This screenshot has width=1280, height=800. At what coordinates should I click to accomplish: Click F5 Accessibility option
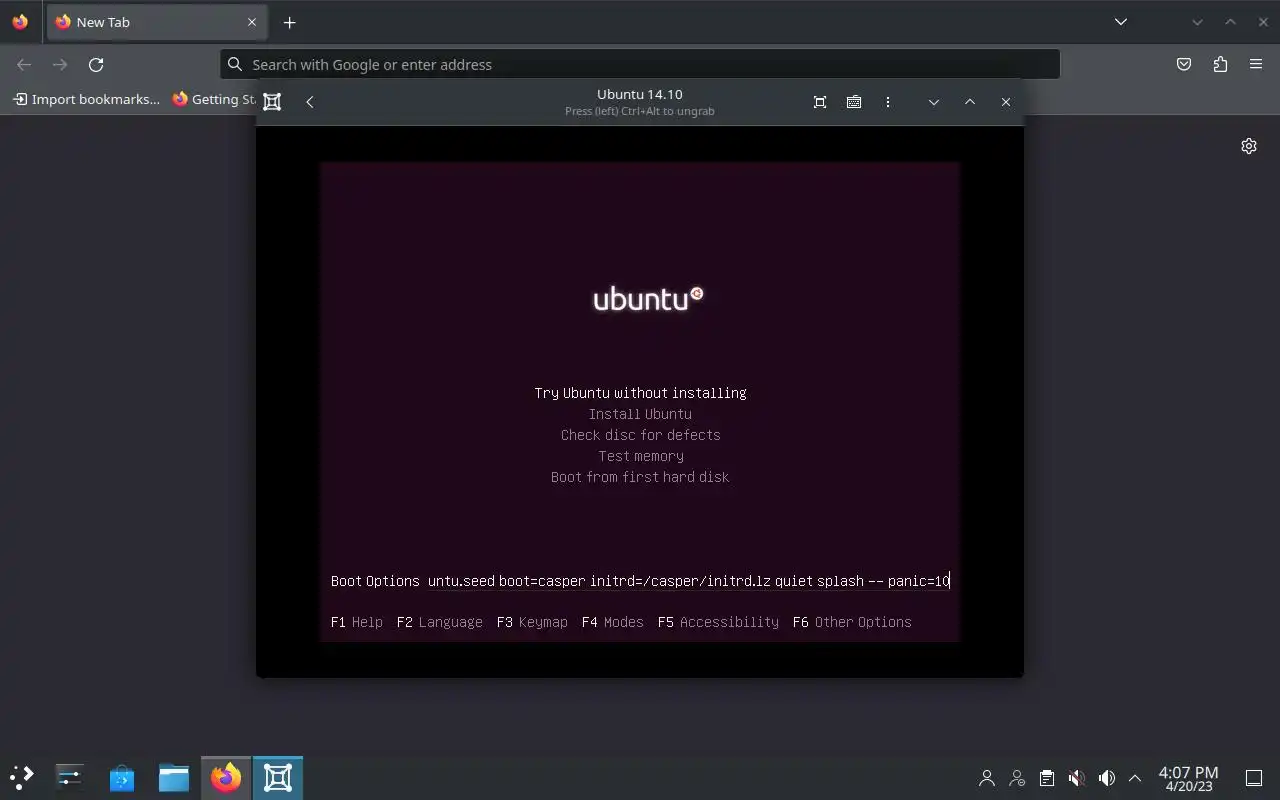point(718,622)
